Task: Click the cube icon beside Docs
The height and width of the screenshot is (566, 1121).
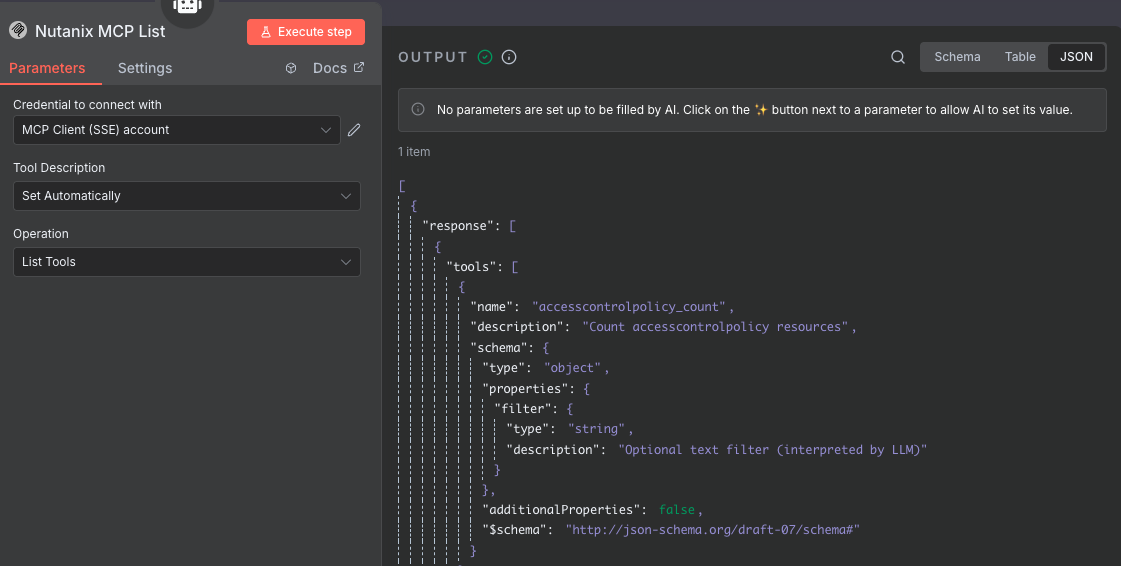Action: coord(291,69)
